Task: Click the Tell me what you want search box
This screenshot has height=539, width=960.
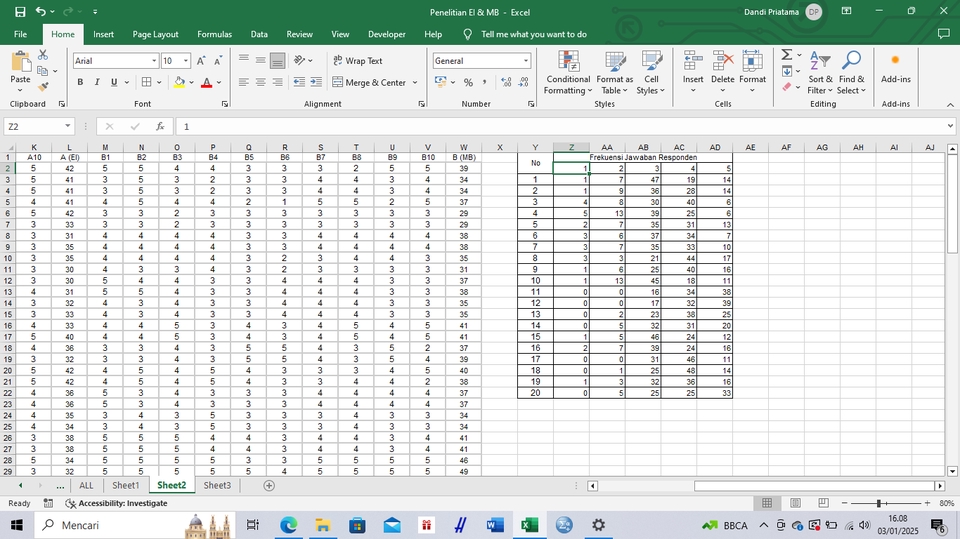Action: [533, 34]
